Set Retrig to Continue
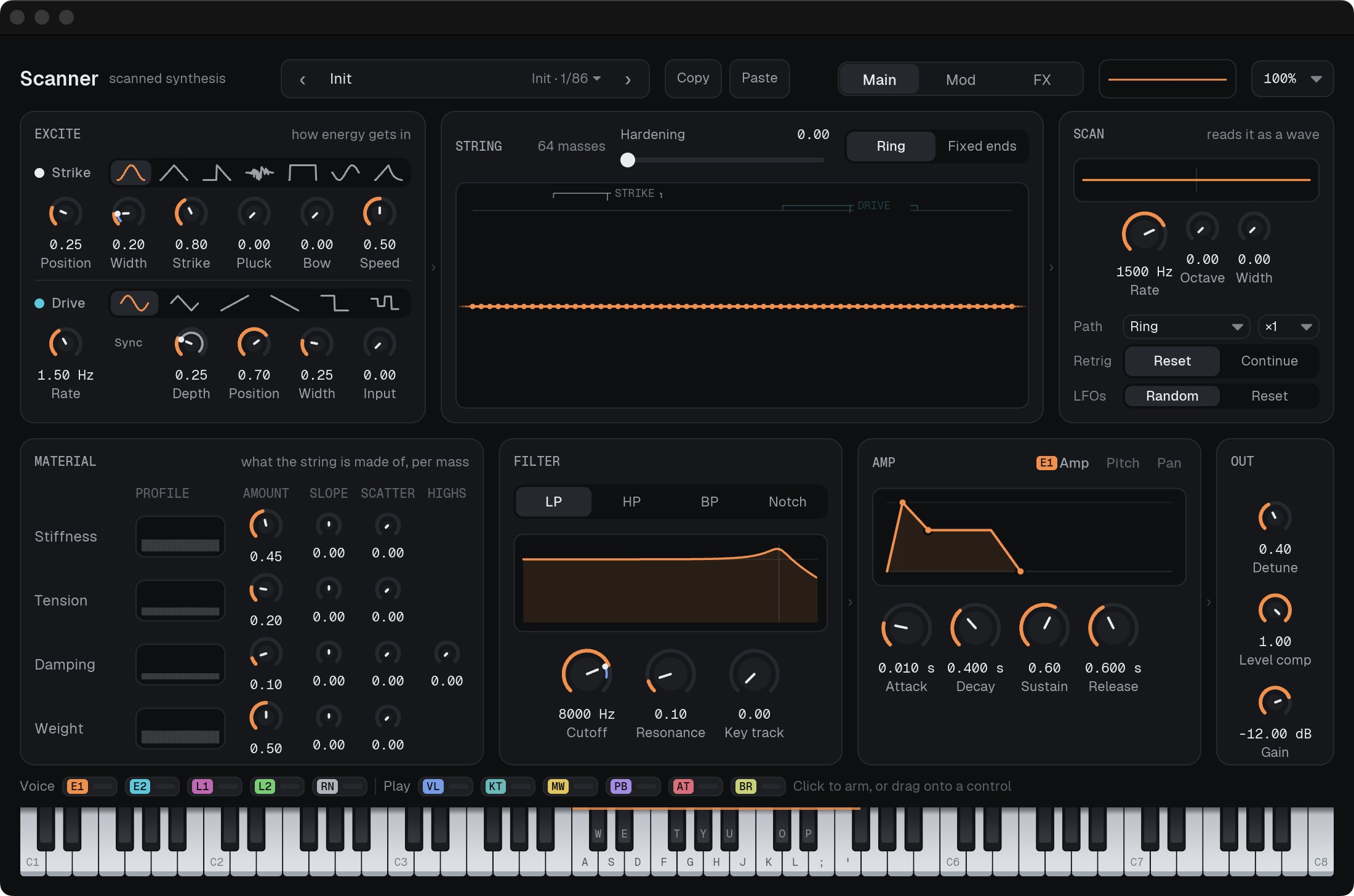The height and width of the screenshot is (896, 1354). (1269, 361)
